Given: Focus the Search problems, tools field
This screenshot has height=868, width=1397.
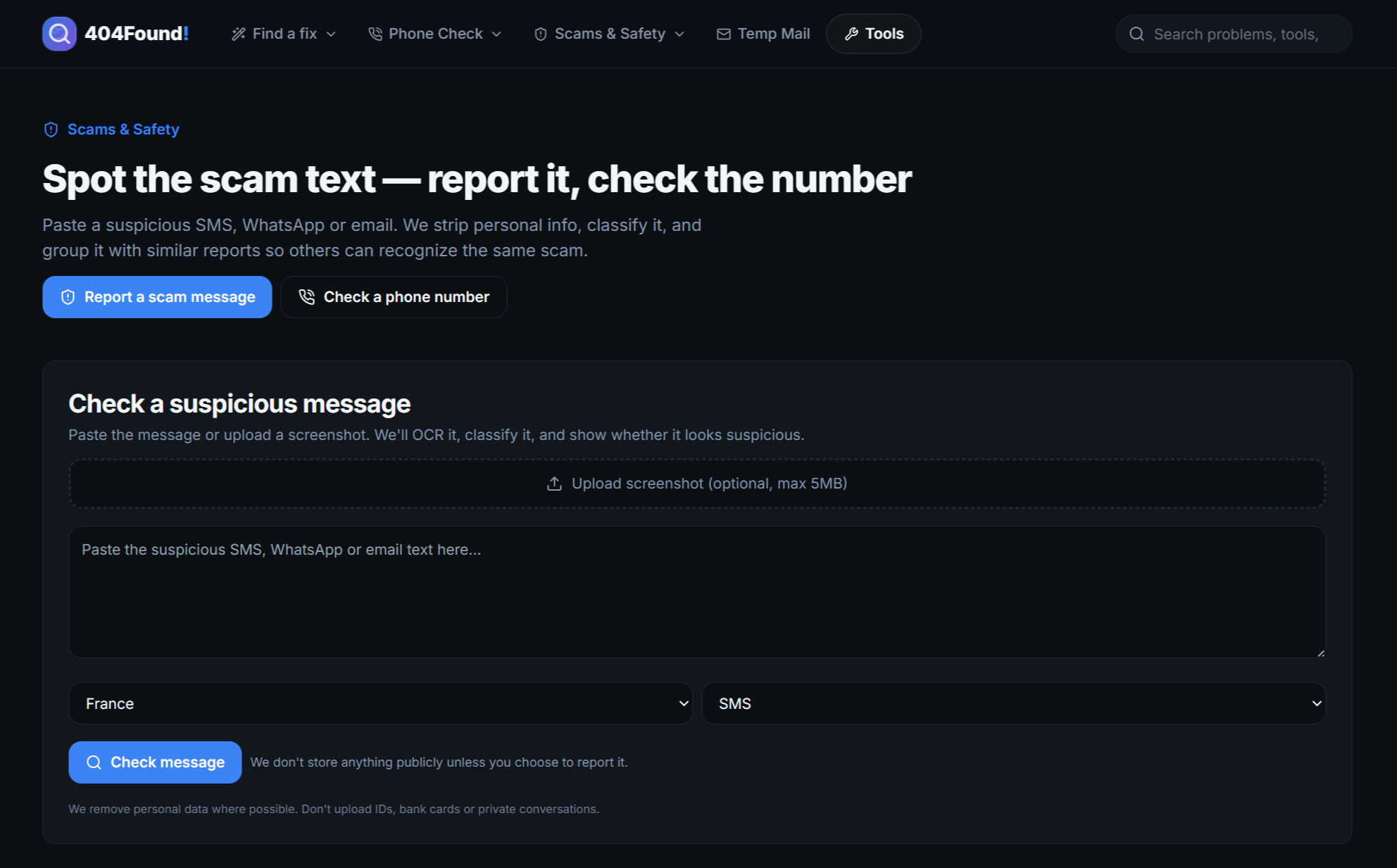Looking at the screenshot, I should click(1234, 34).
